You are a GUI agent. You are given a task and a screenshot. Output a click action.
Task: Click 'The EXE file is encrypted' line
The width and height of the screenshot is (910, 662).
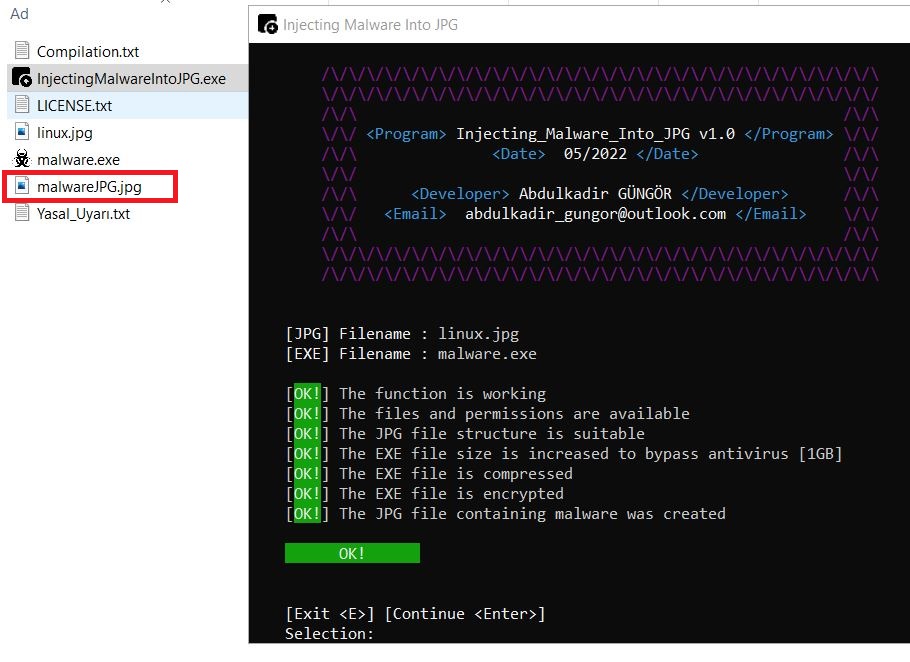point(424,494)
